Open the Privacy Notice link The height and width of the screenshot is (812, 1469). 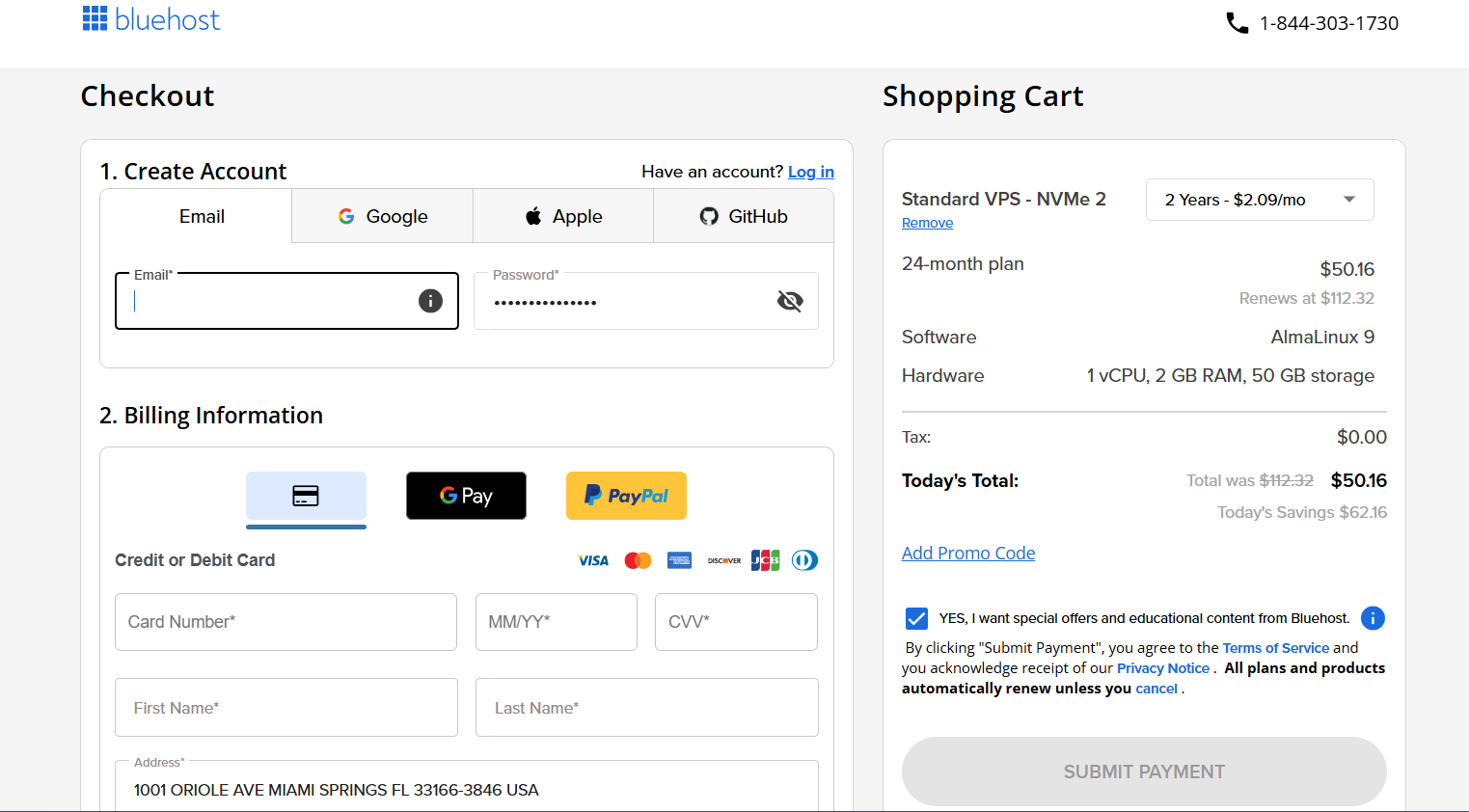click(1163, 668)
